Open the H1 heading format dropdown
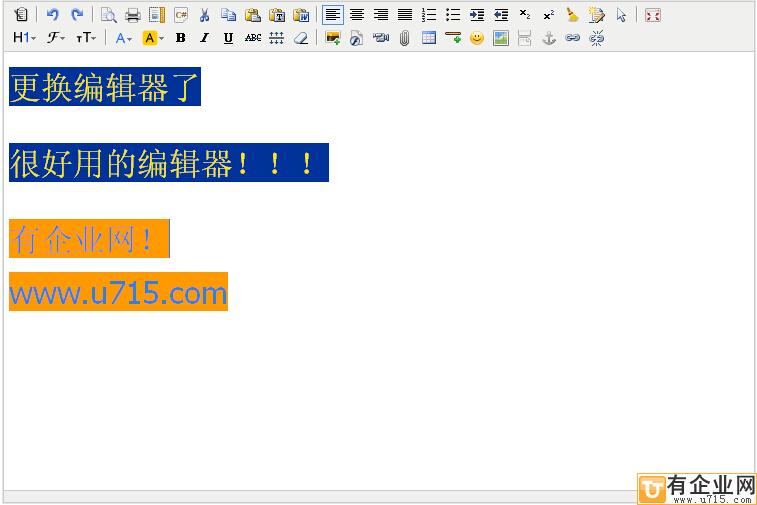 pyautogui.click(x=25, y=38)
